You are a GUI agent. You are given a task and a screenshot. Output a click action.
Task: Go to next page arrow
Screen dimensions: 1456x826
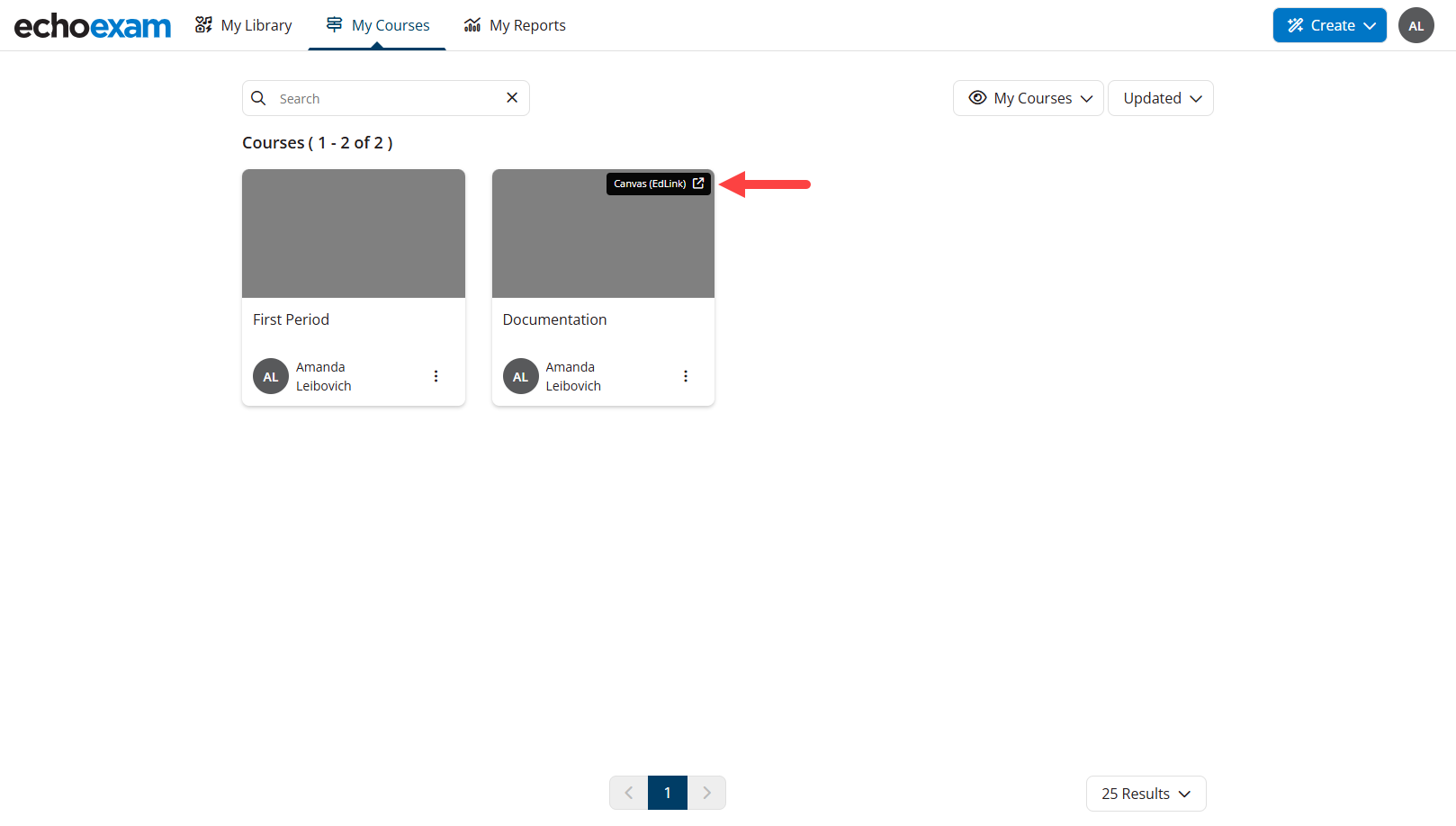706,793
